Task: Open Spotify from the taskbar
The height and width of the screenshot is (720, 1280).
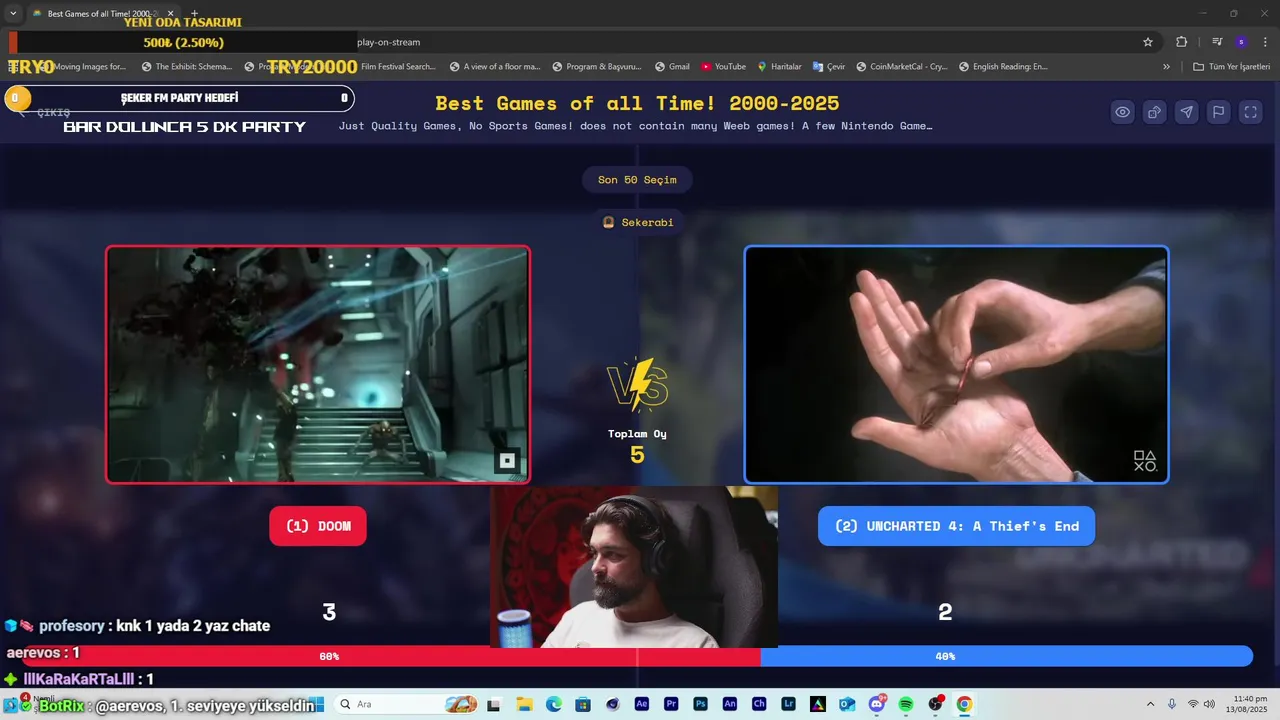Action: coord(906,704)
